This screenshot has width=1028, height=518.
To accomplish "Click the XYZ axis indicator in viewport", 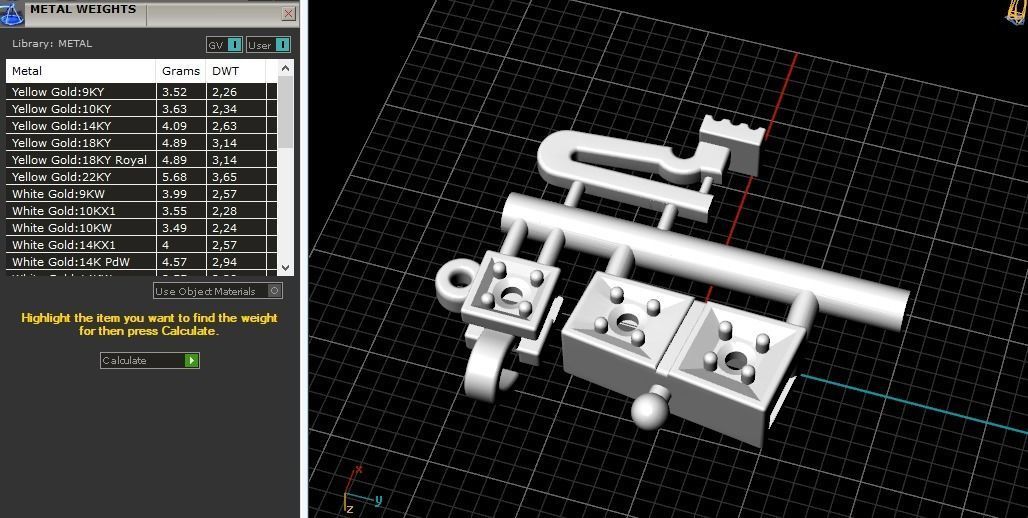I will tap(361, 490).
